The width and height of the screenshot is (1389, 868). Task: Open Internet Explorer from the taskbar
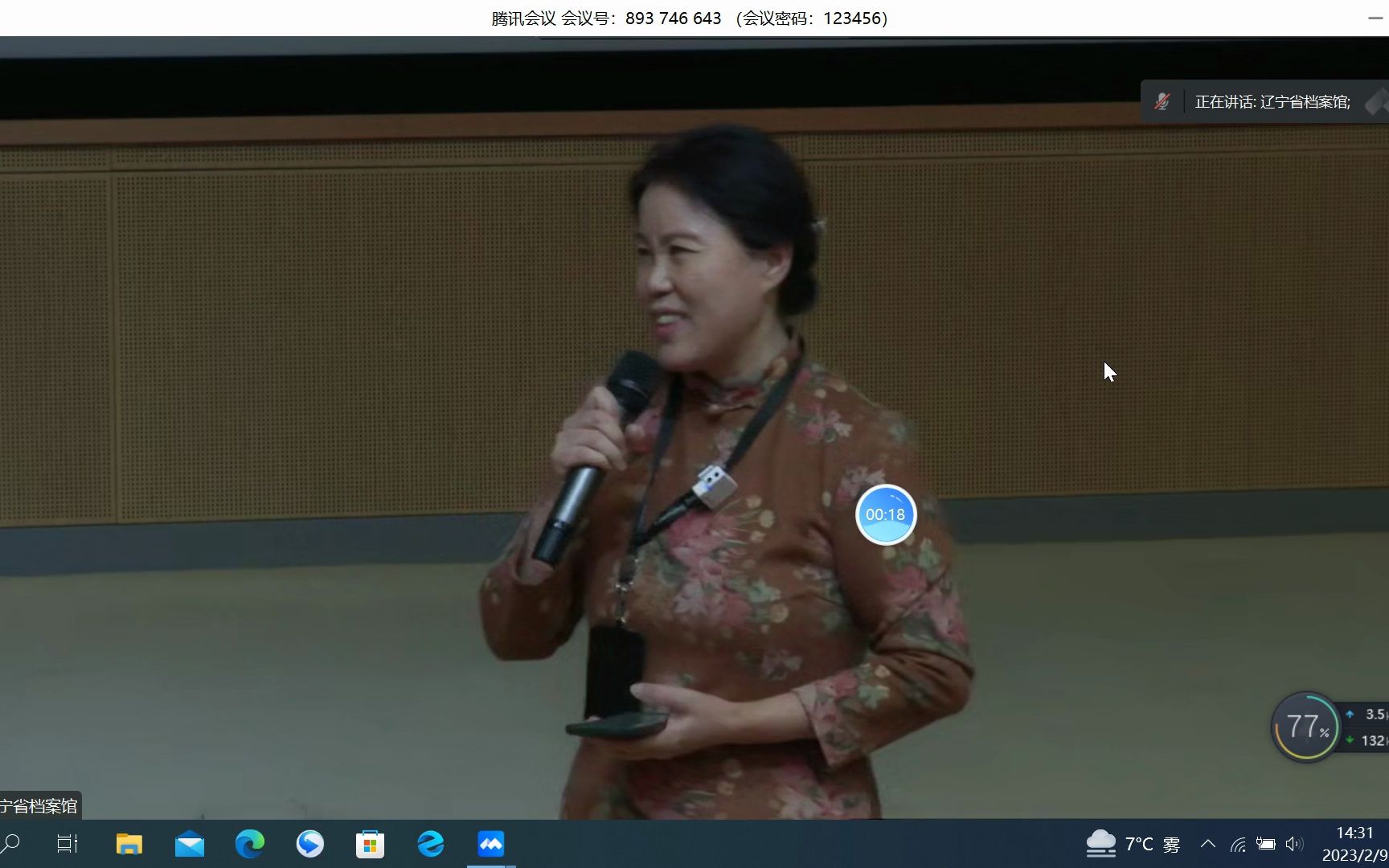coord(431,844)
